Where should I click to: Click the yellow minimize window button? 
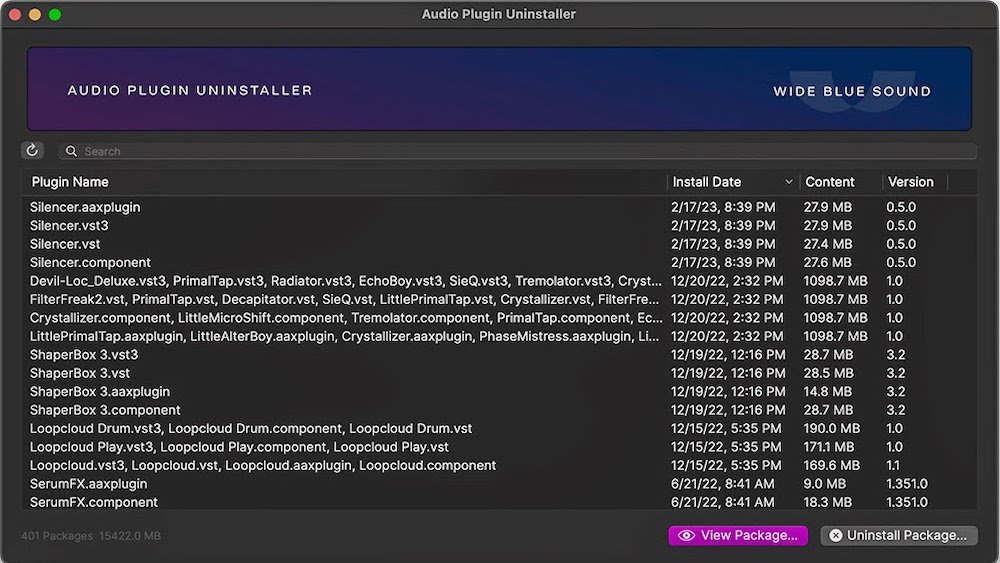[x=35, y=15]
